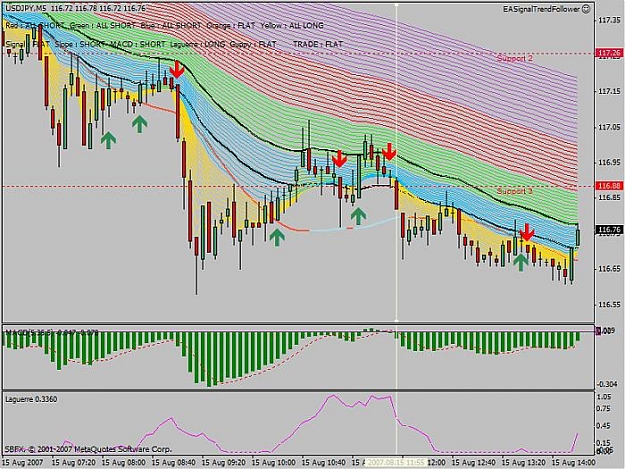Viewport: 625px width, 469px height.
Task: Click the 116.85 price scale value
Action: [x=610, y=198]
